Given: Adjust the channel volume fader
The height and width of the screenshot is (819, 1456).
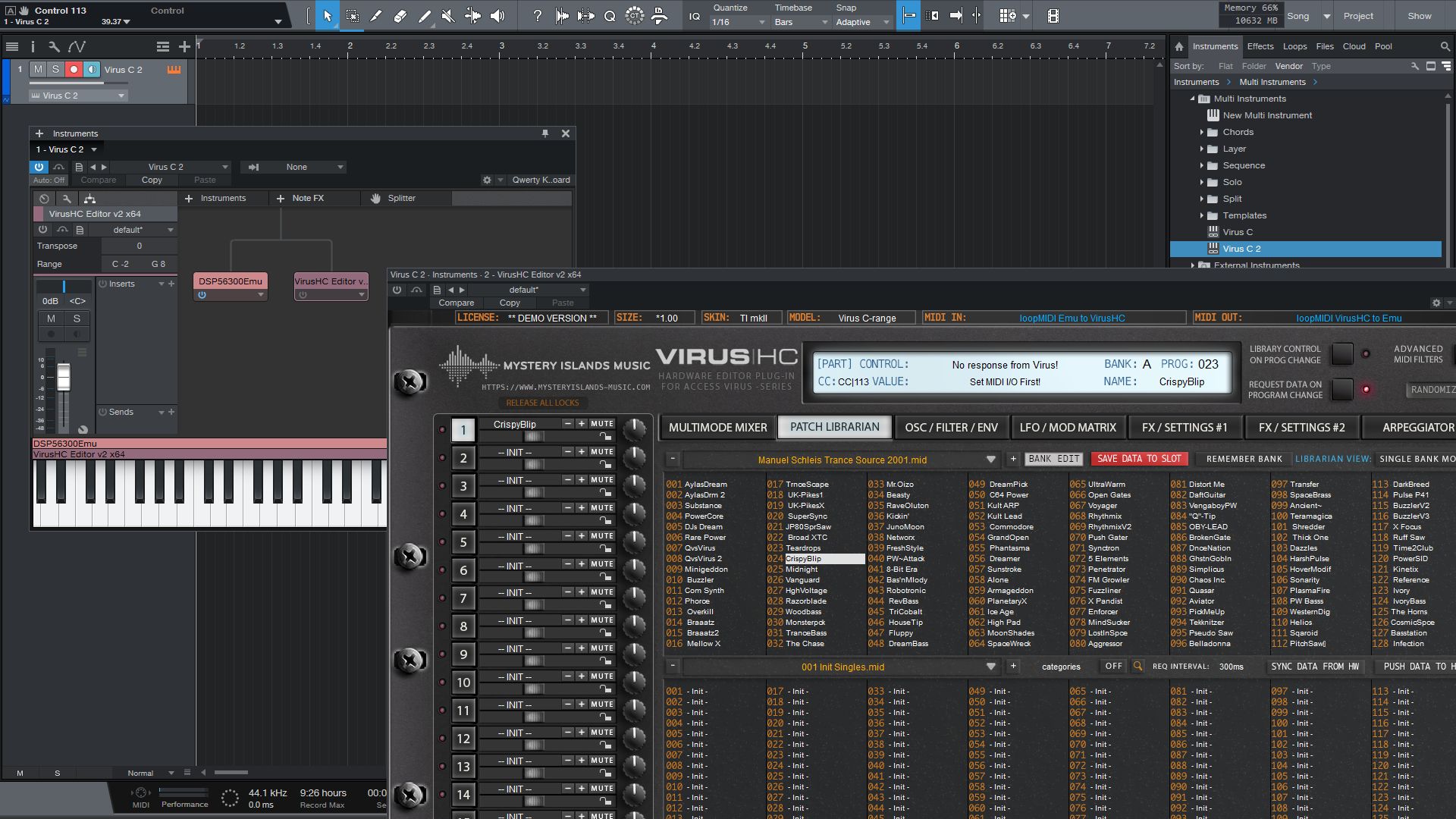Looking at the screenshot, I should tap(64, 377).
